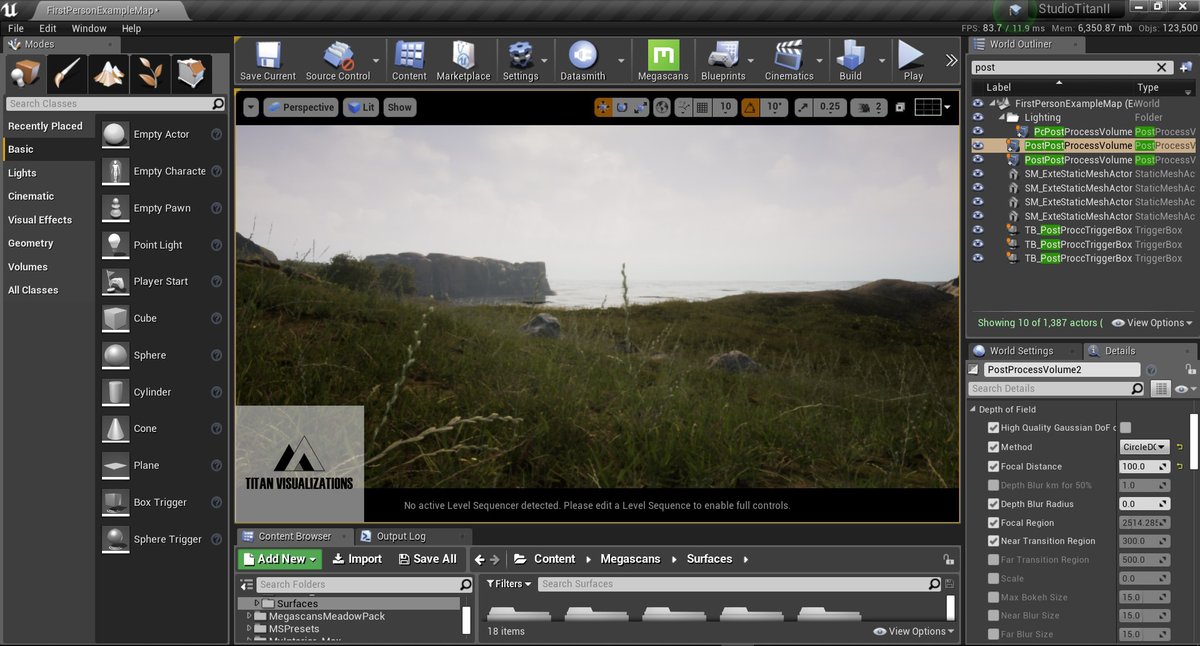Click the Import button

[x=357, y=559]
